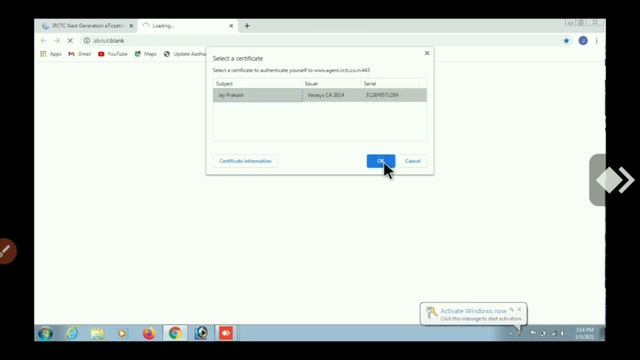Go forward to next page
640x360 pixels.
[x=57, y=40]
